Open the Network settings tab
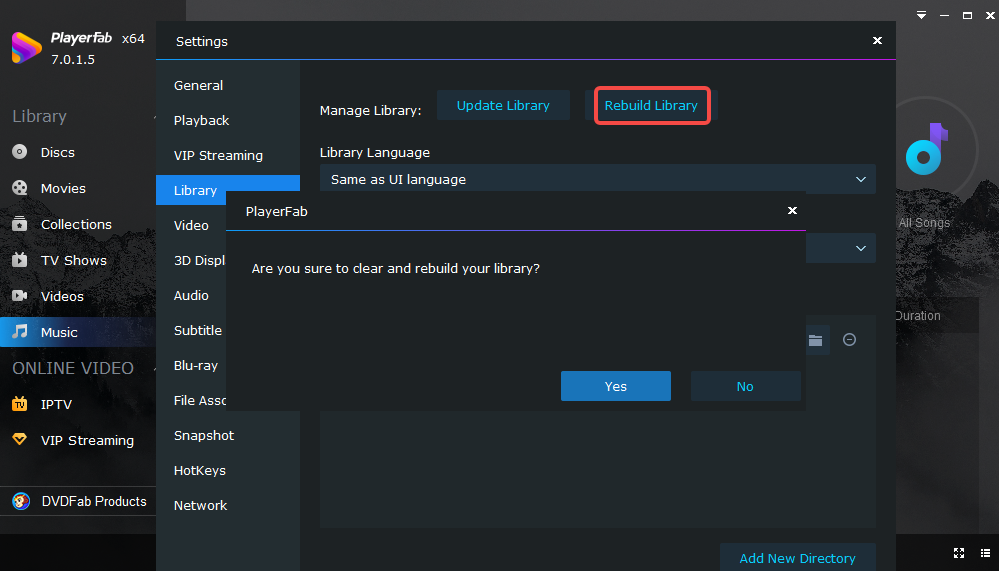 (x=201, y=505)
